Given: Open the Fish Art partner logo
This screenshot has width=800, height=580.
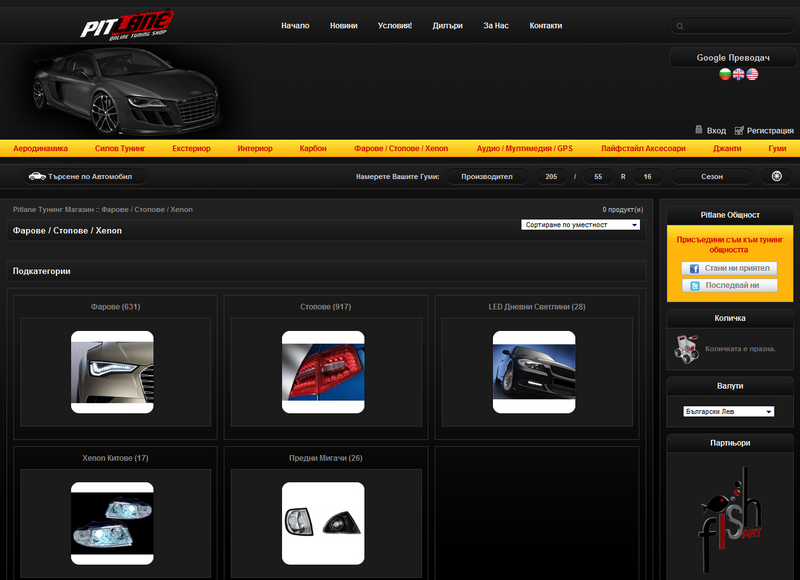Looking at the screenshot, I should click(730, 519).
